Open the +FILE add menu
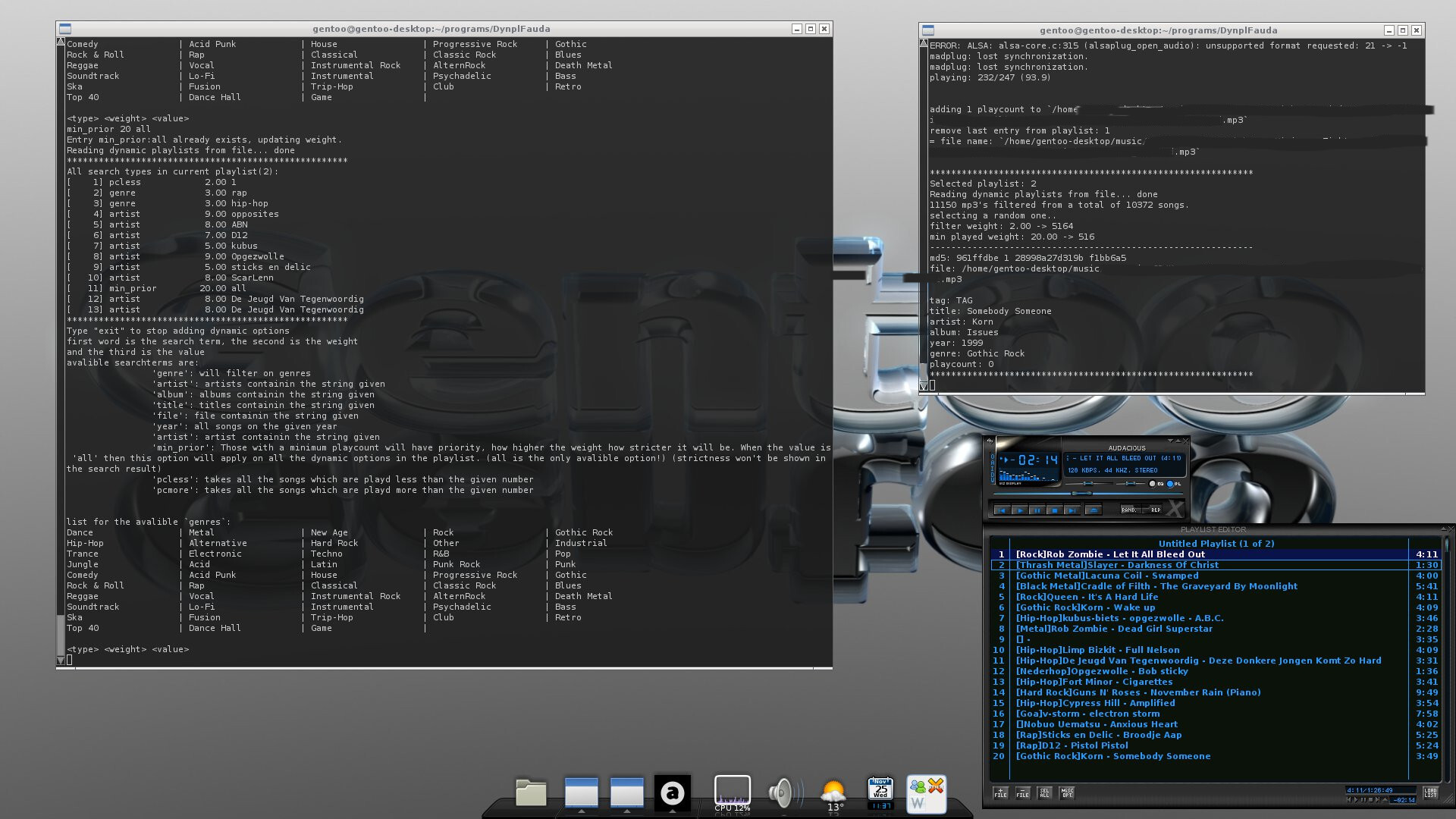The image size is (1456, 819). tap(1000, 793)
